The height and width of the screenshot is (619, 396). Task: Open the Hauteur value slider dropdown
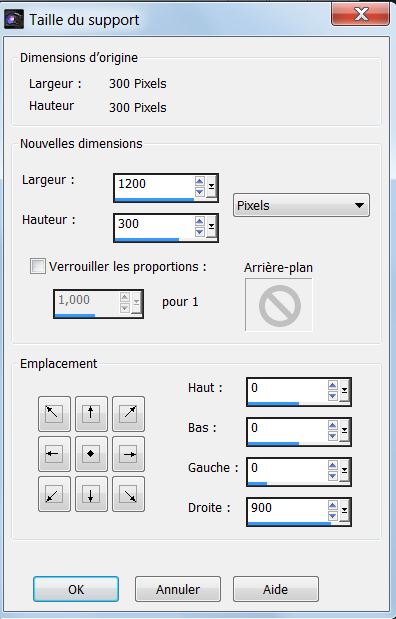point(212,227)
